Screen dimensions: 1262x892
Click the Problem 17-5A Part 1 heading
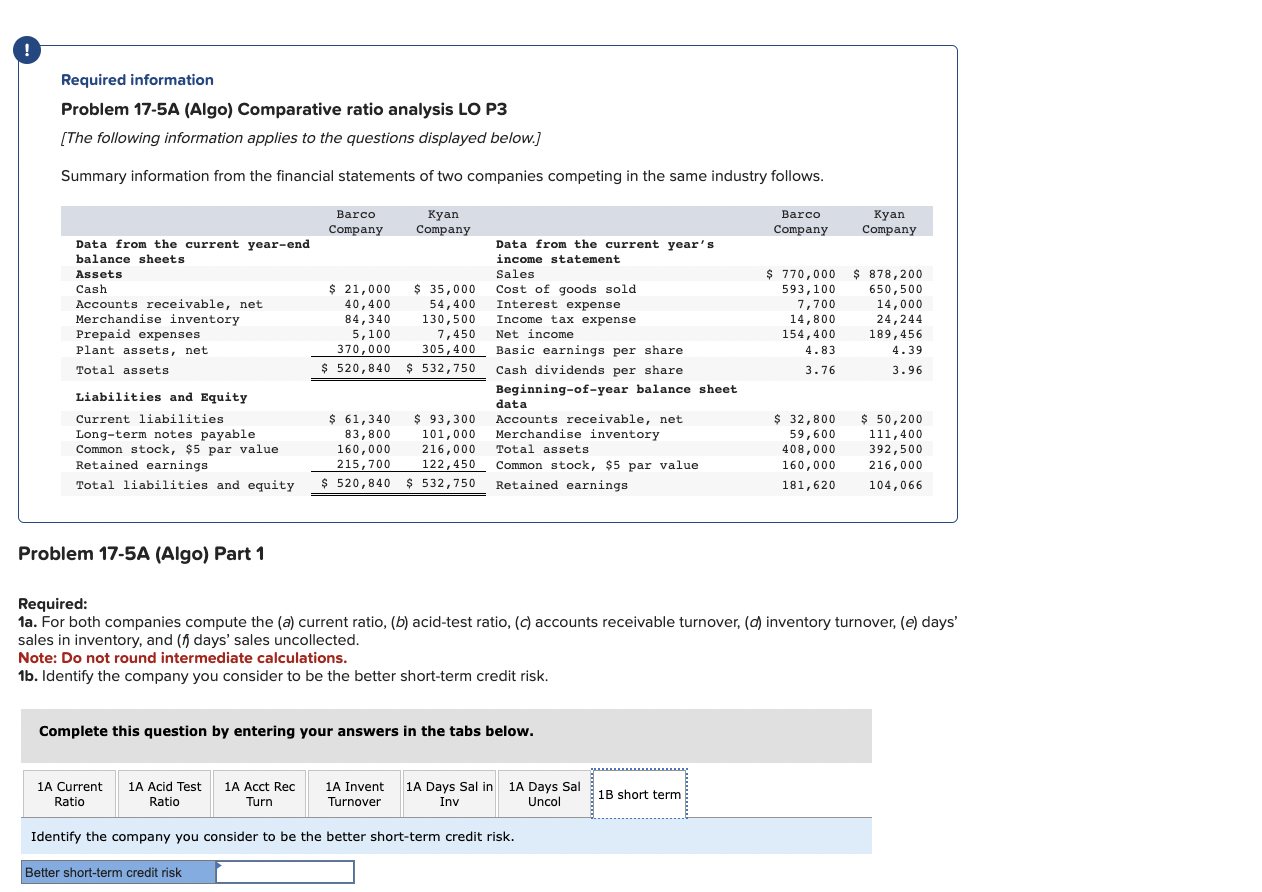click(x=141, y=553)
